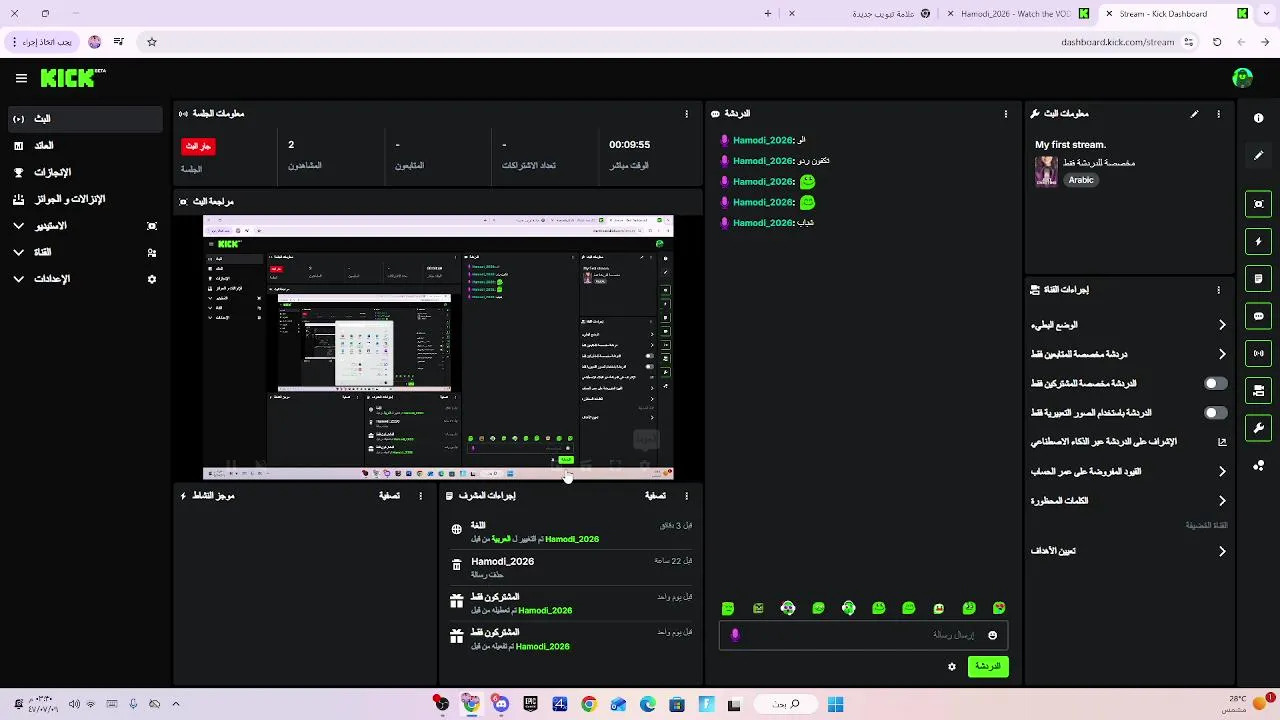The width and height of the screenshot is (1280, 720).
Task: Open the Discord icon in taskbar
Action: (501, 704)
